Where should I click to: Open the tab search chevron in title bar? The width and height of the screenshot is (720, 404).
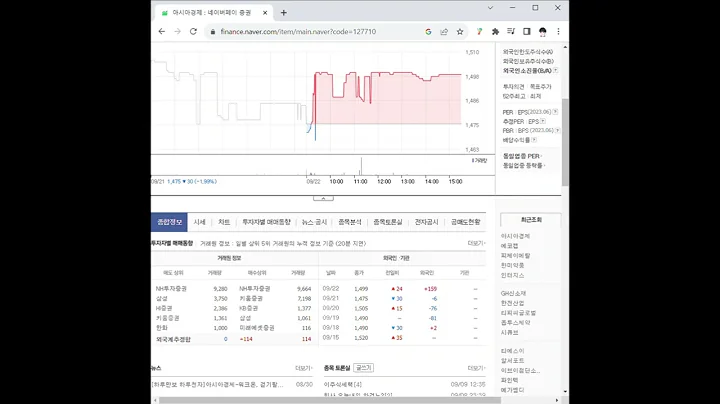tap(490, 8)
